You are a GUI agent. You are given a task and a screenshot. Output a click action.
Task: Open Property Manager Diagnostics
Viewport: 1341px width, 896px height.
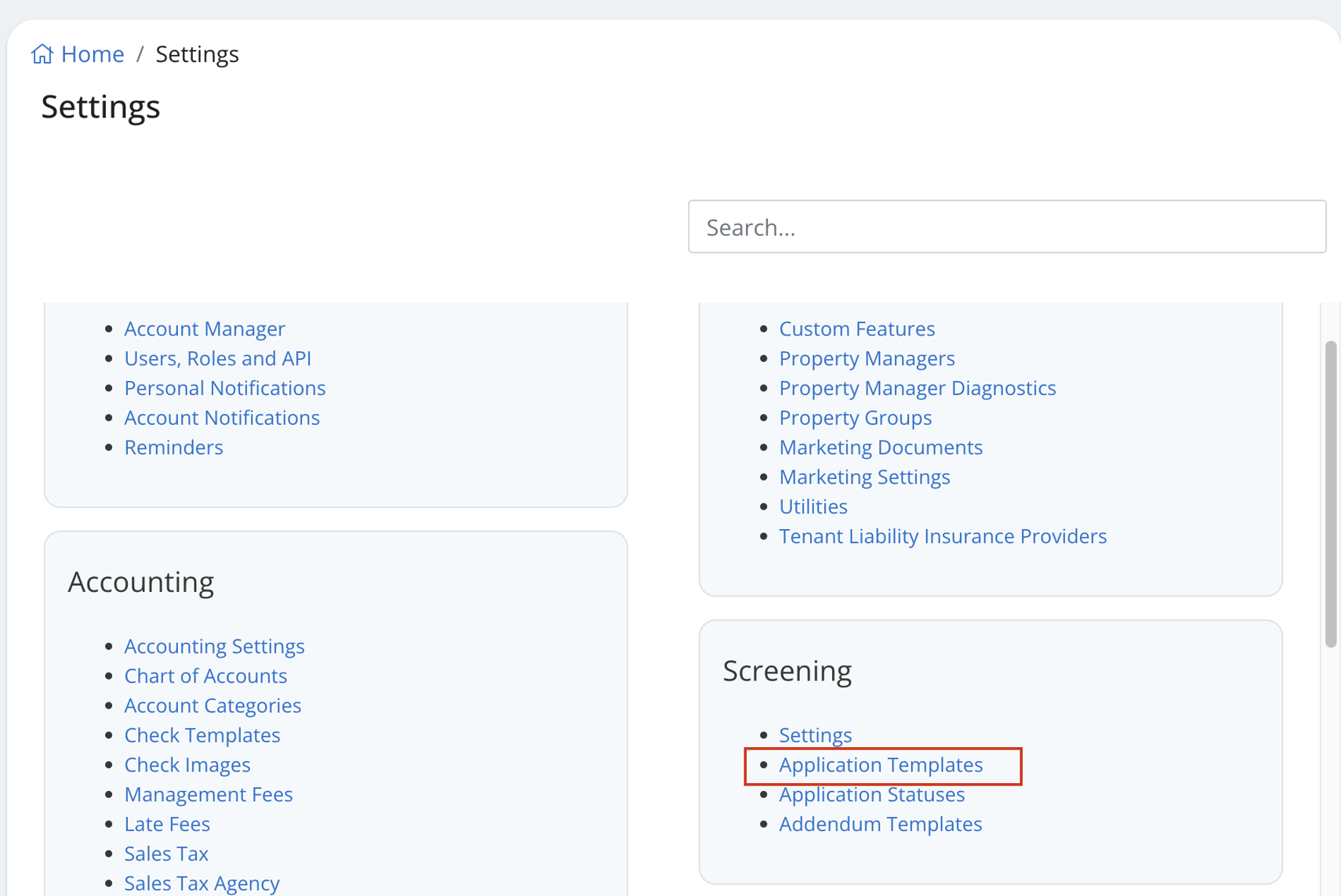918,387
